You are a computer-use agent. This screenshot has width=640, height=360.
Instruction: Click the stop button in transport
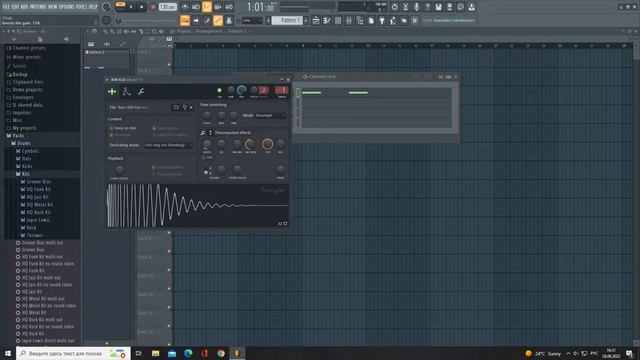point(142,7)
